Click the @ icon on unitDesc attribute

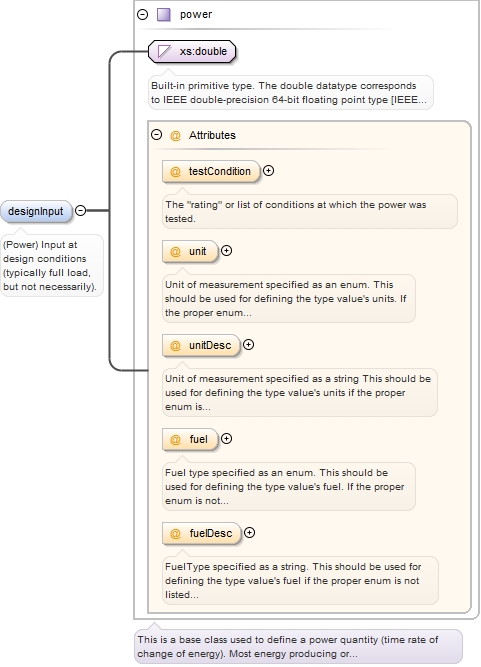175,345
